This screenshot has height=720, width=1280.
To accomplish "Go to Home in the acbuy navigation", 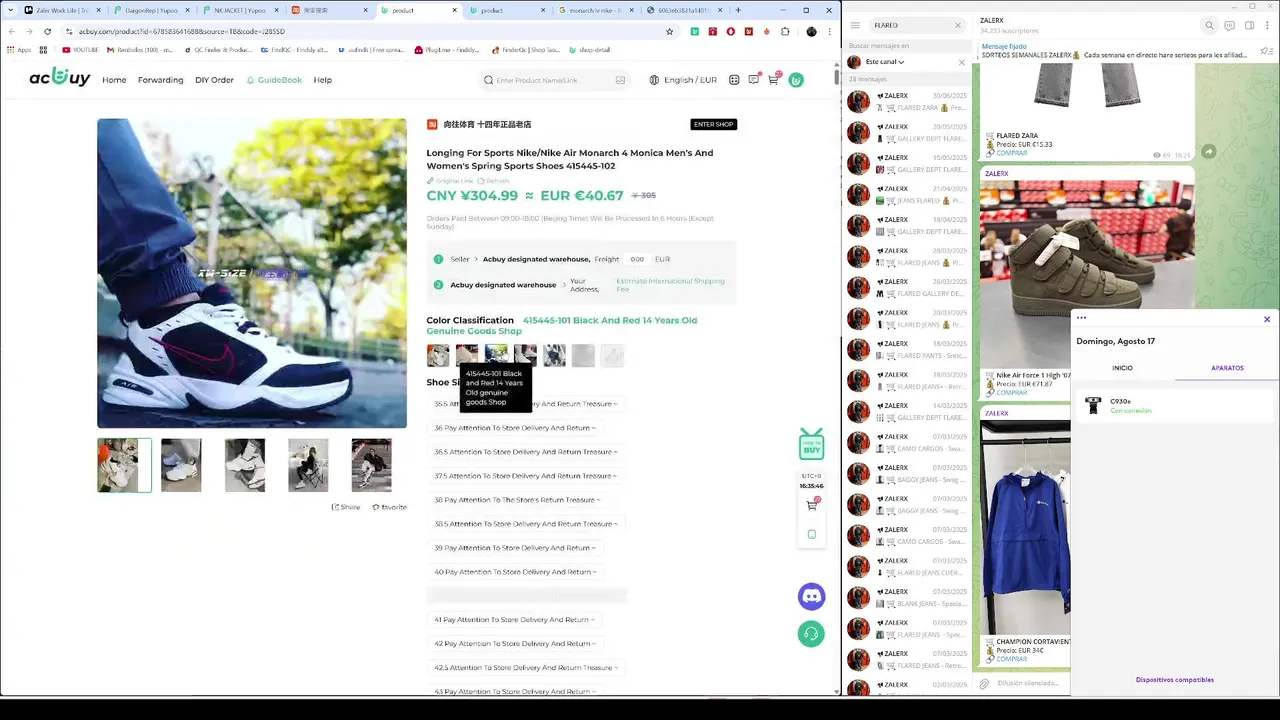I will (114, 80).
